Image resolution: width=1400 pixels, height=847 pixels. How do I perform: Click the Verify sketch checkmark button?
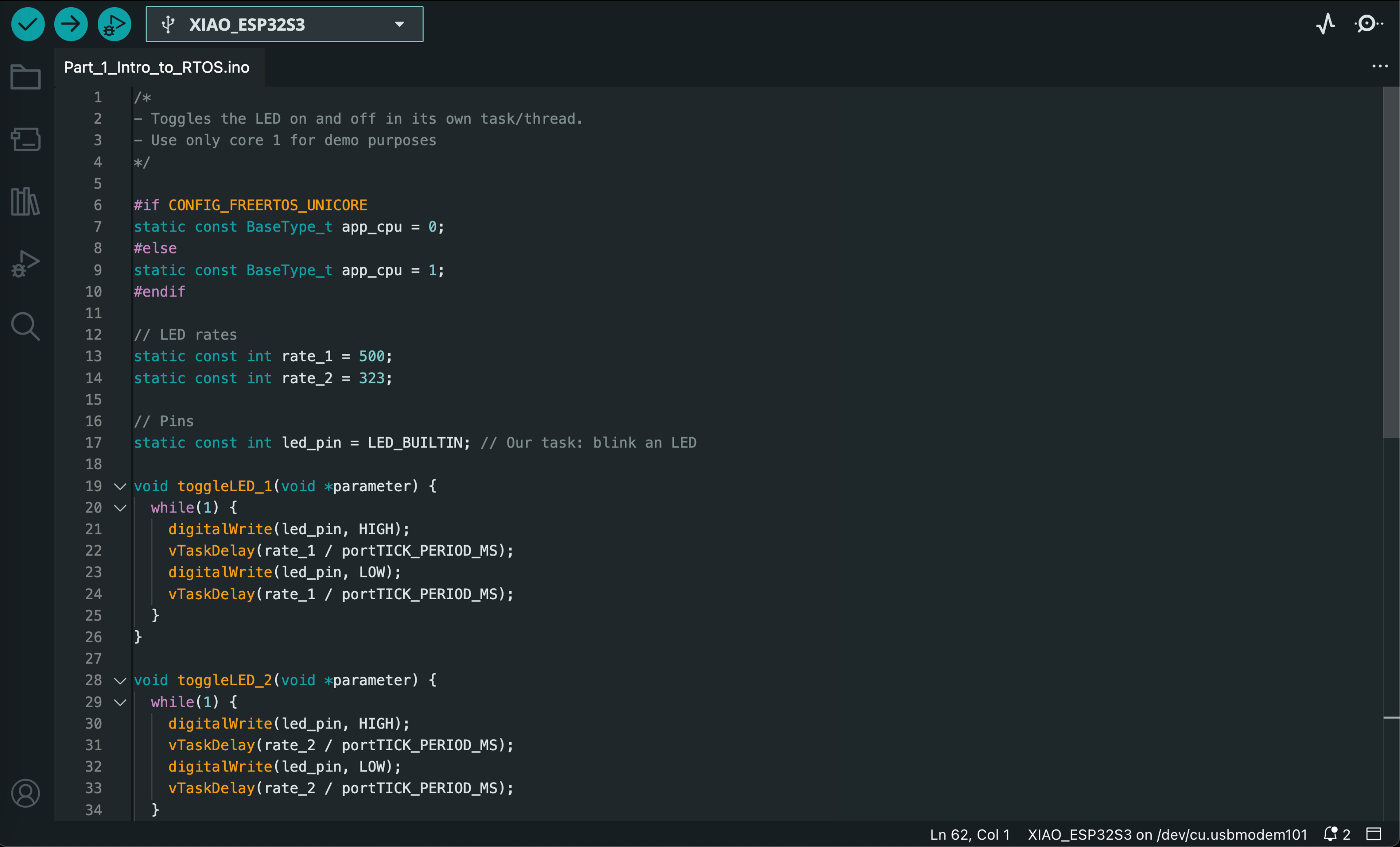click(x=27, y=24)
